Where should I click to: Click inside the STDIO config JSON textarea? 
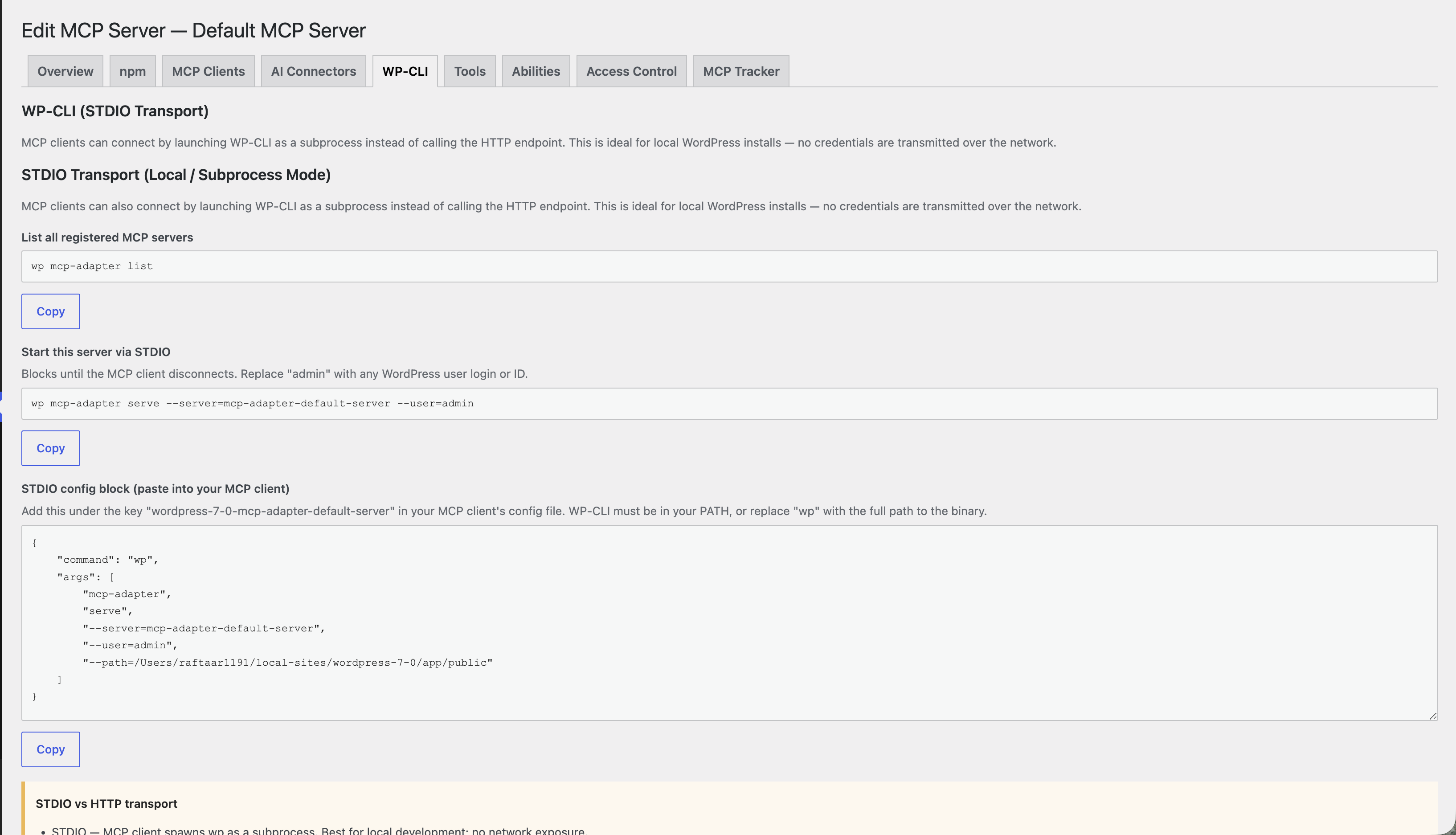[729, 623]
